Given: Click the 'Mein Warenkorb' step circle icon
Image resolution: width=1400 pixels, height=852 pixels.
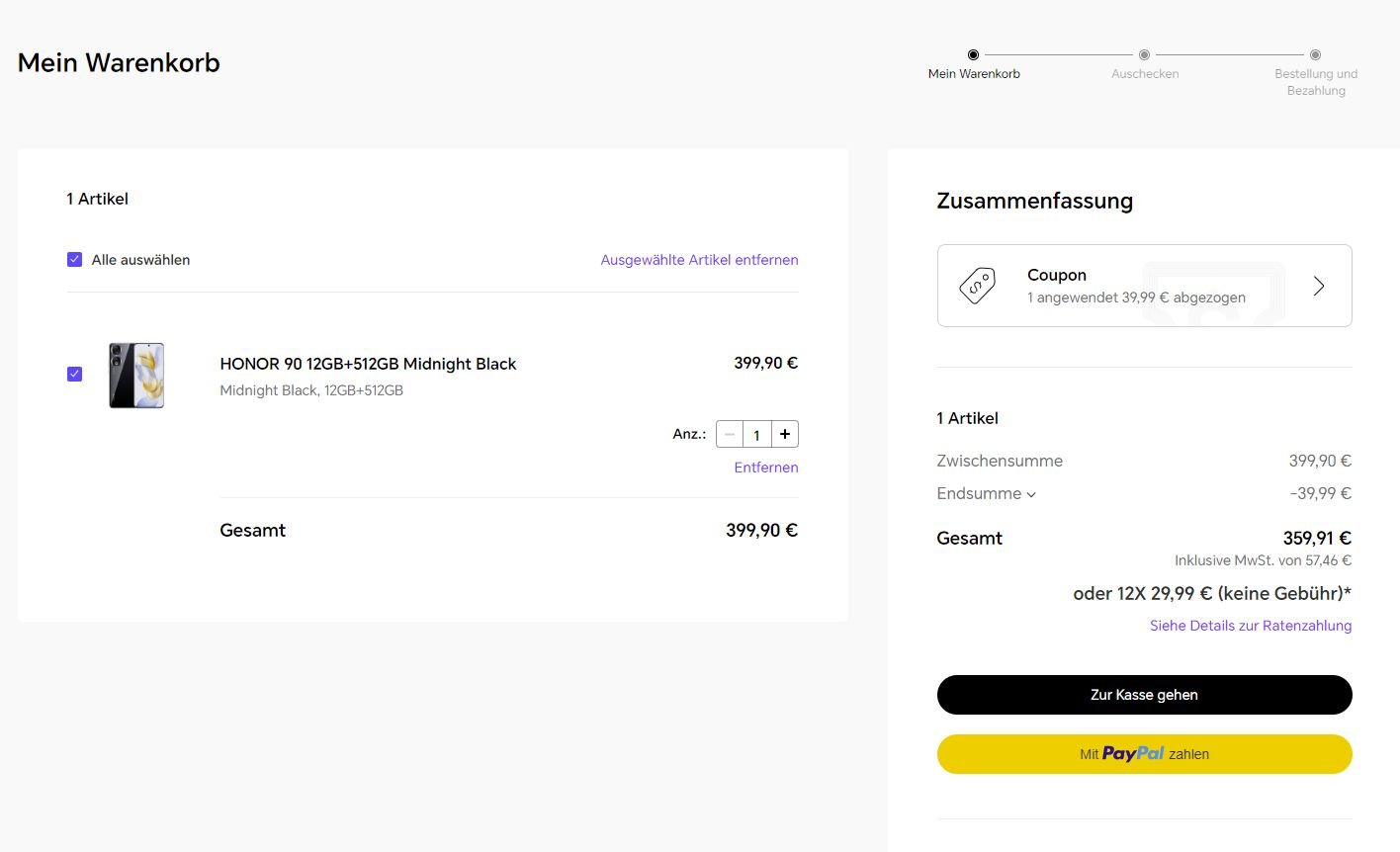Looking at the screenshot, I should point(974,55).
